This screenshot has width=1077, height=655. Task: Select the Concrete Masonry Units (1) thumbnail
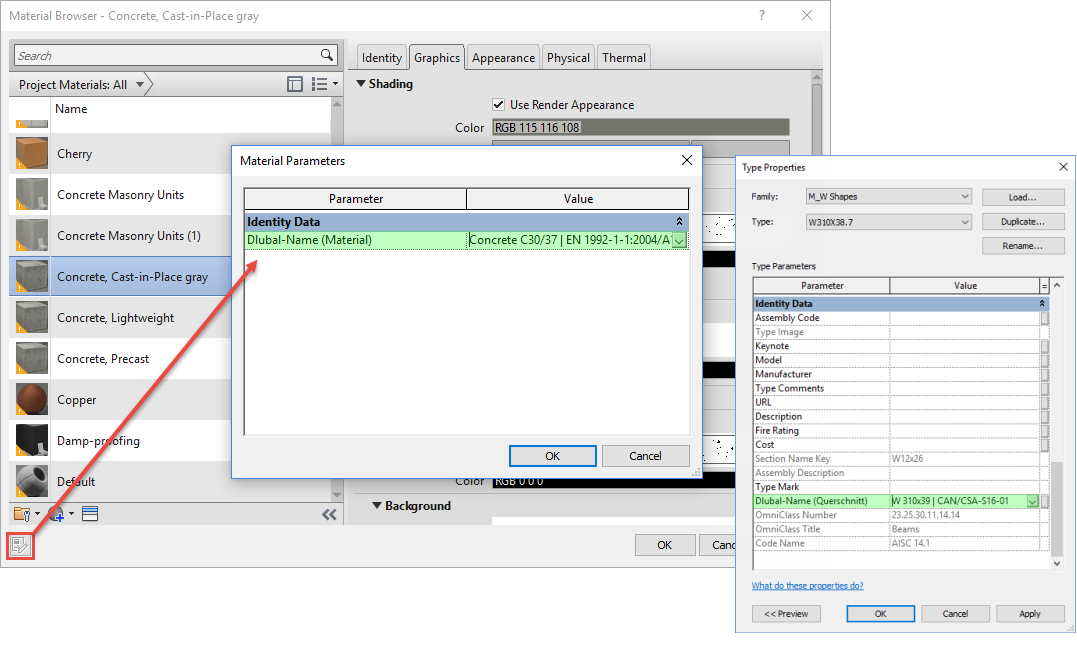click(x=32, y=235)
